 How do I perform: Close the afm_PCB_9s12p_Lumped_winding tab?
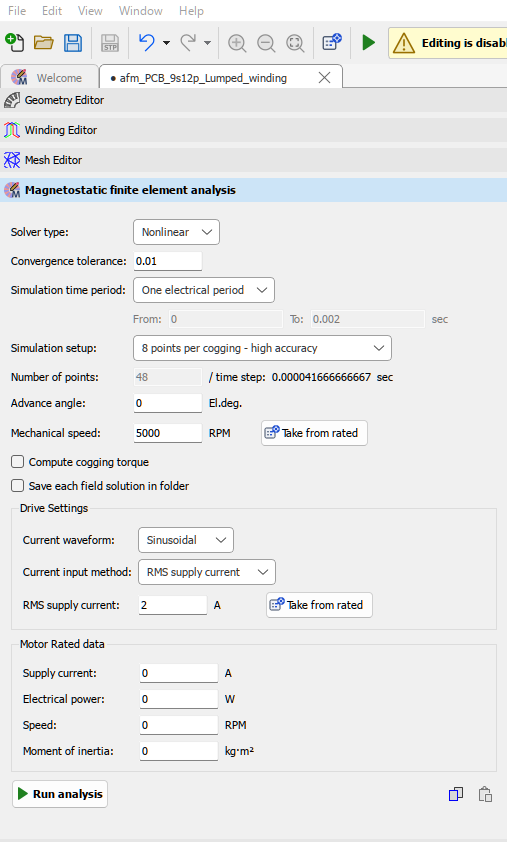[324, 78]
